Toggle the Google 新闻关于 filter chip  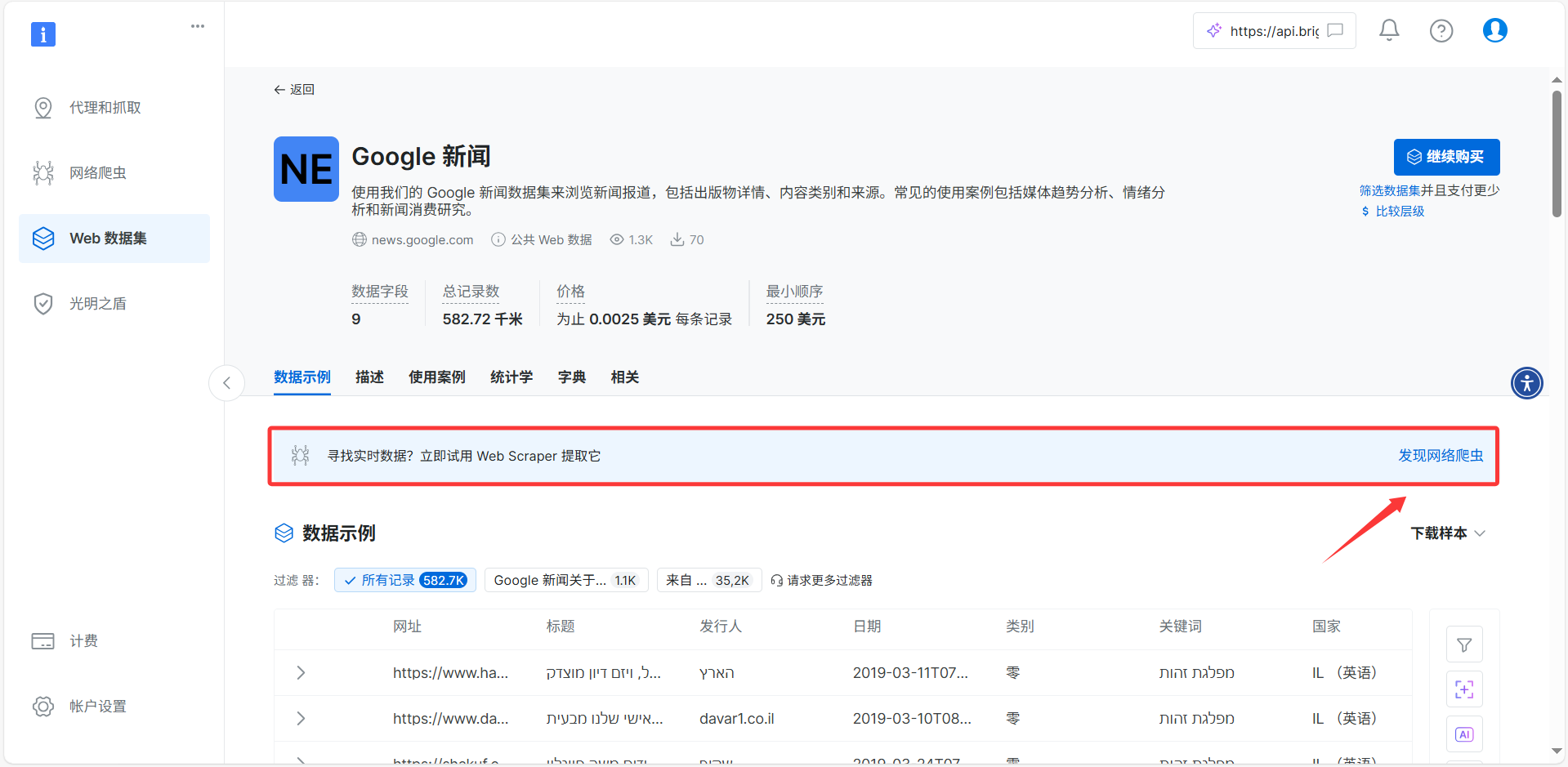point(565,580)
